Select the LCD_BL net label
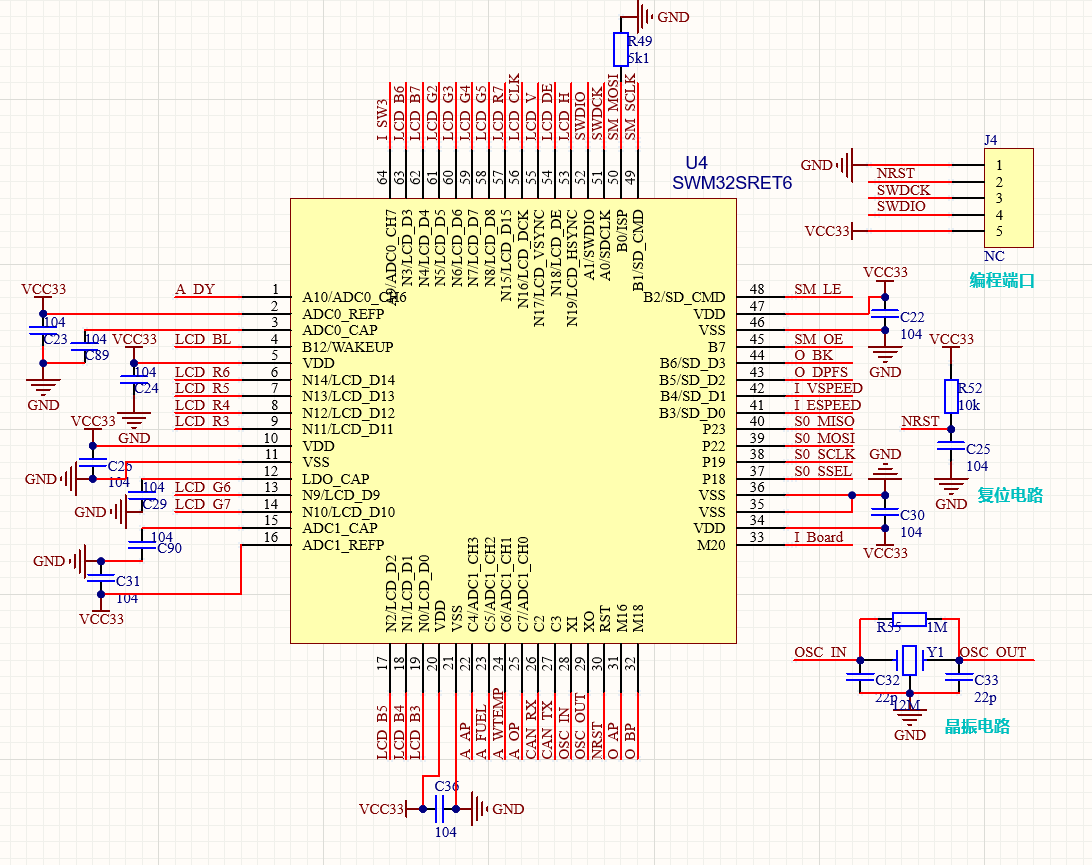Screen dimensions: 1092x865 point(203,340)
